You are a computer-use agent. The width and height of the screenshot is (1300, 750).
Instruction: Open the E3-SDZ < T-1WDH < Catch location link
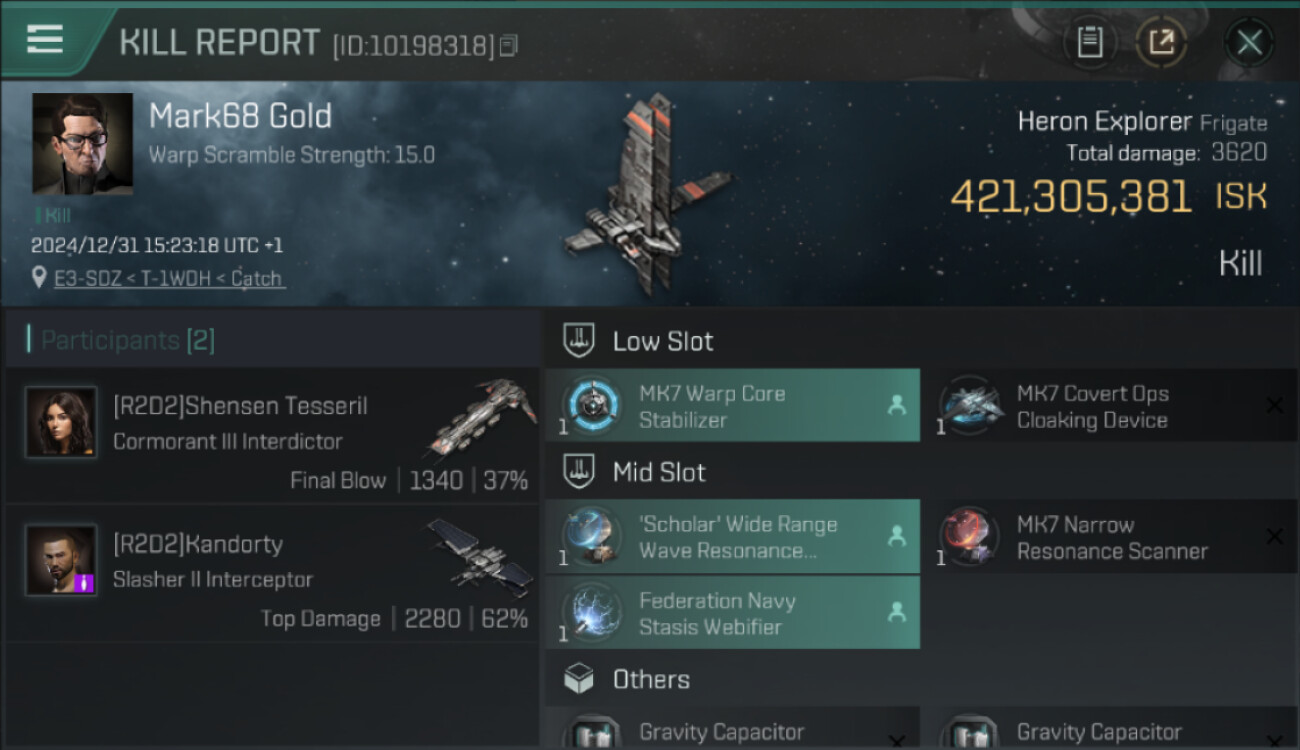[x=168, y=278]
